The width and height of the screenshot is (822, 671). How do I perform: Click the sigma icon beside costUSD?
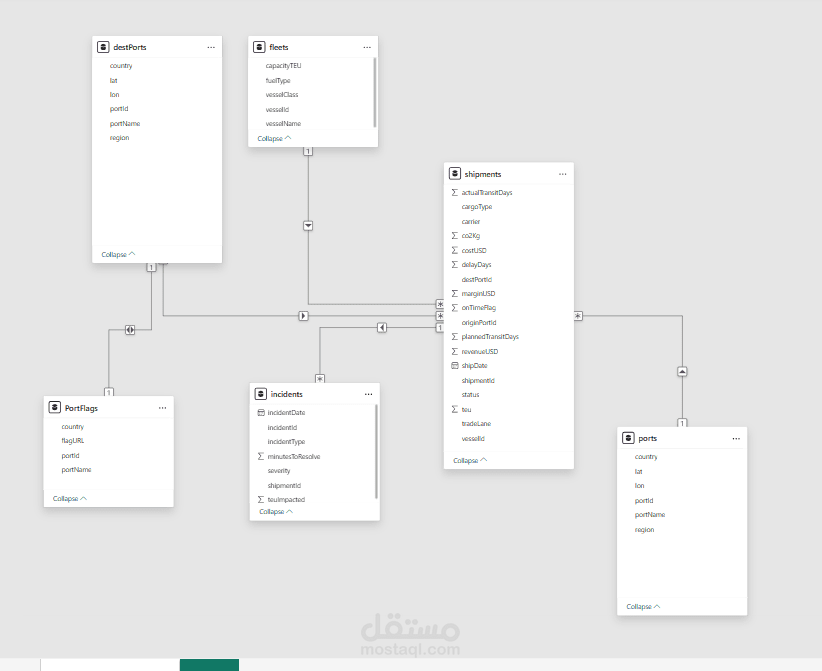pyautogui.click(x=455, y=250)
